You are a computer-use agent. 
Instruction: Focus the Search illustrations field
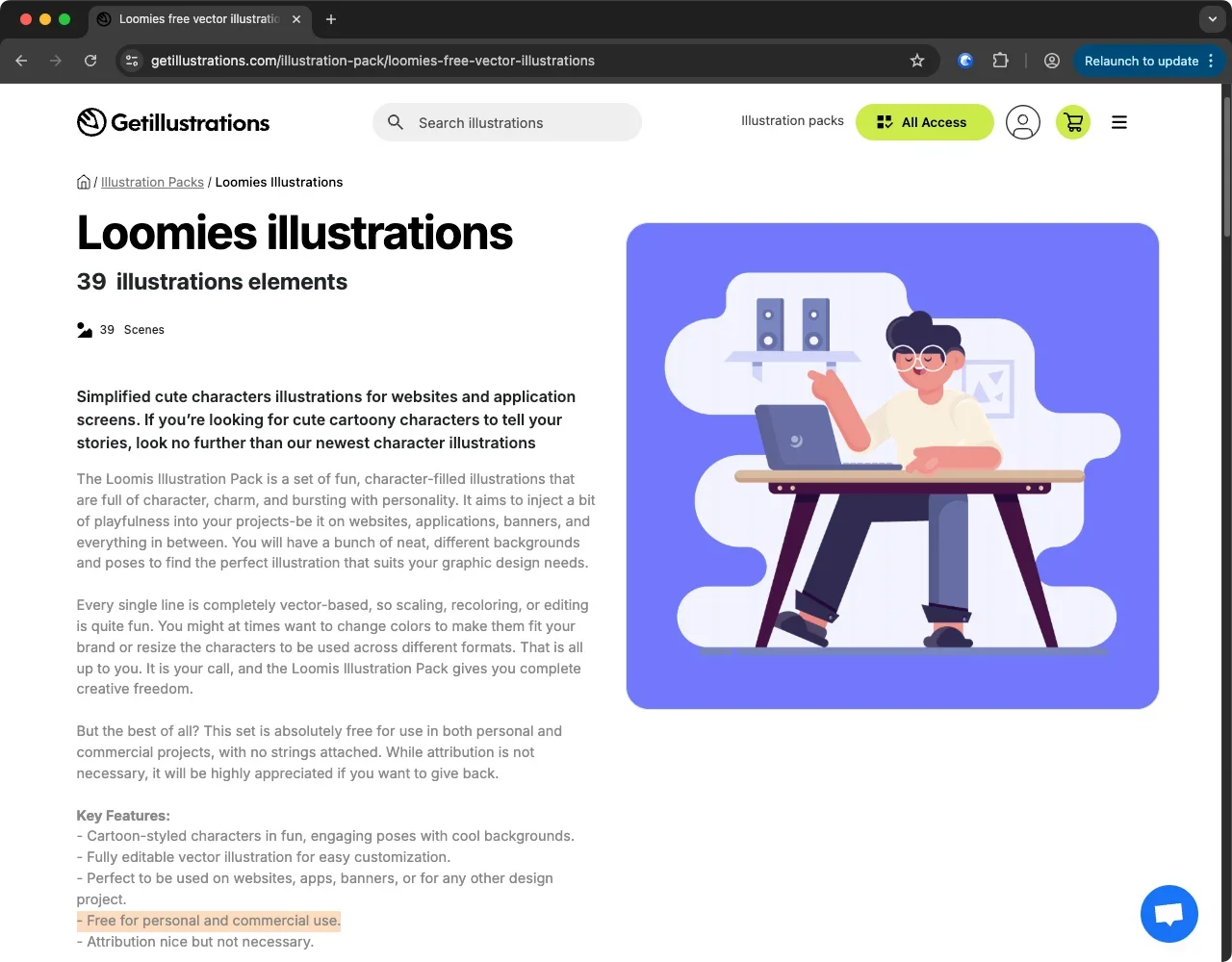pyautogui.click(x=507, y=122)
